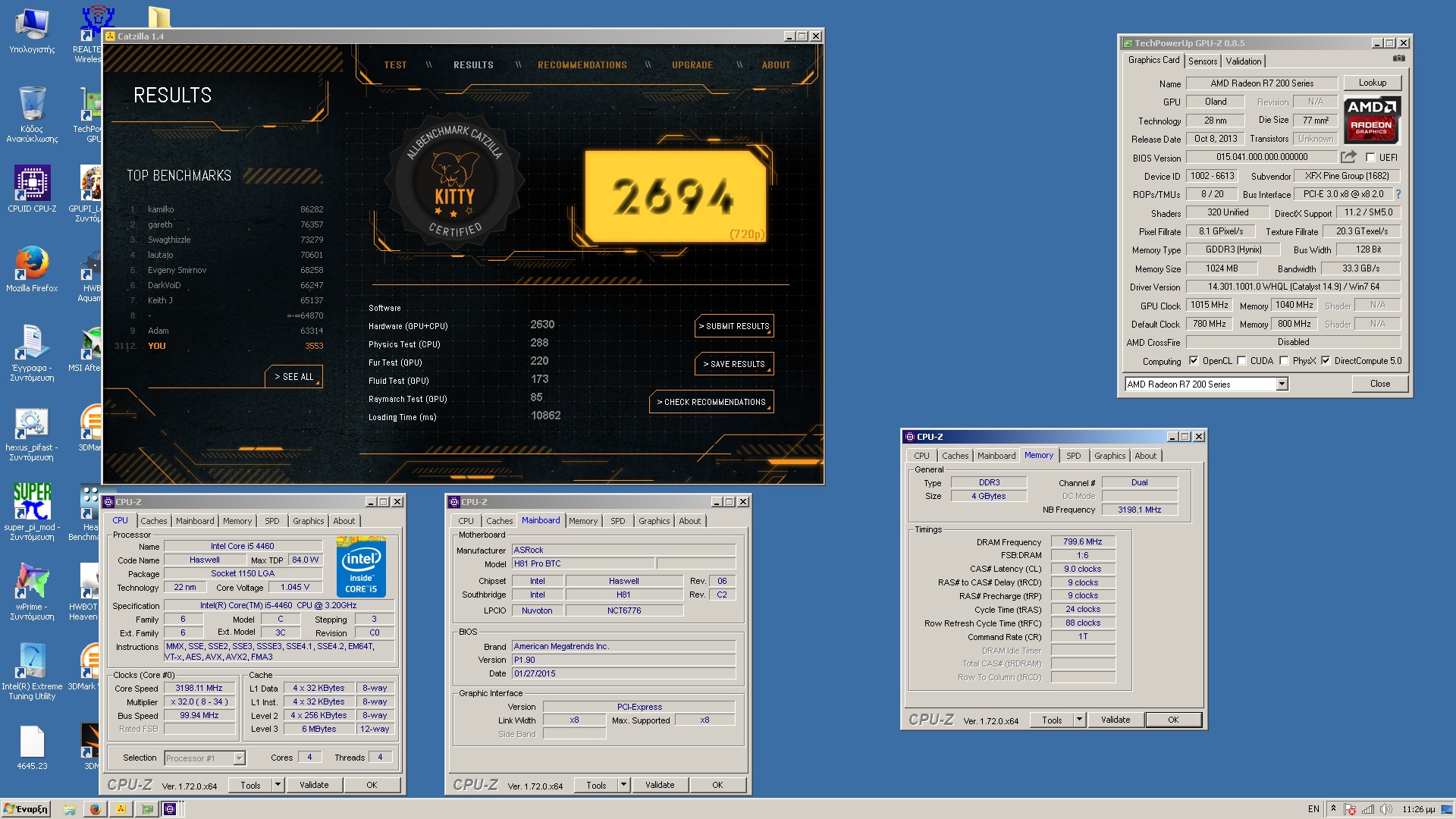Screen dimensions: 1456x819
Task: Launch the Mozilla Firefox desktop icon
Action: [32, 269]
